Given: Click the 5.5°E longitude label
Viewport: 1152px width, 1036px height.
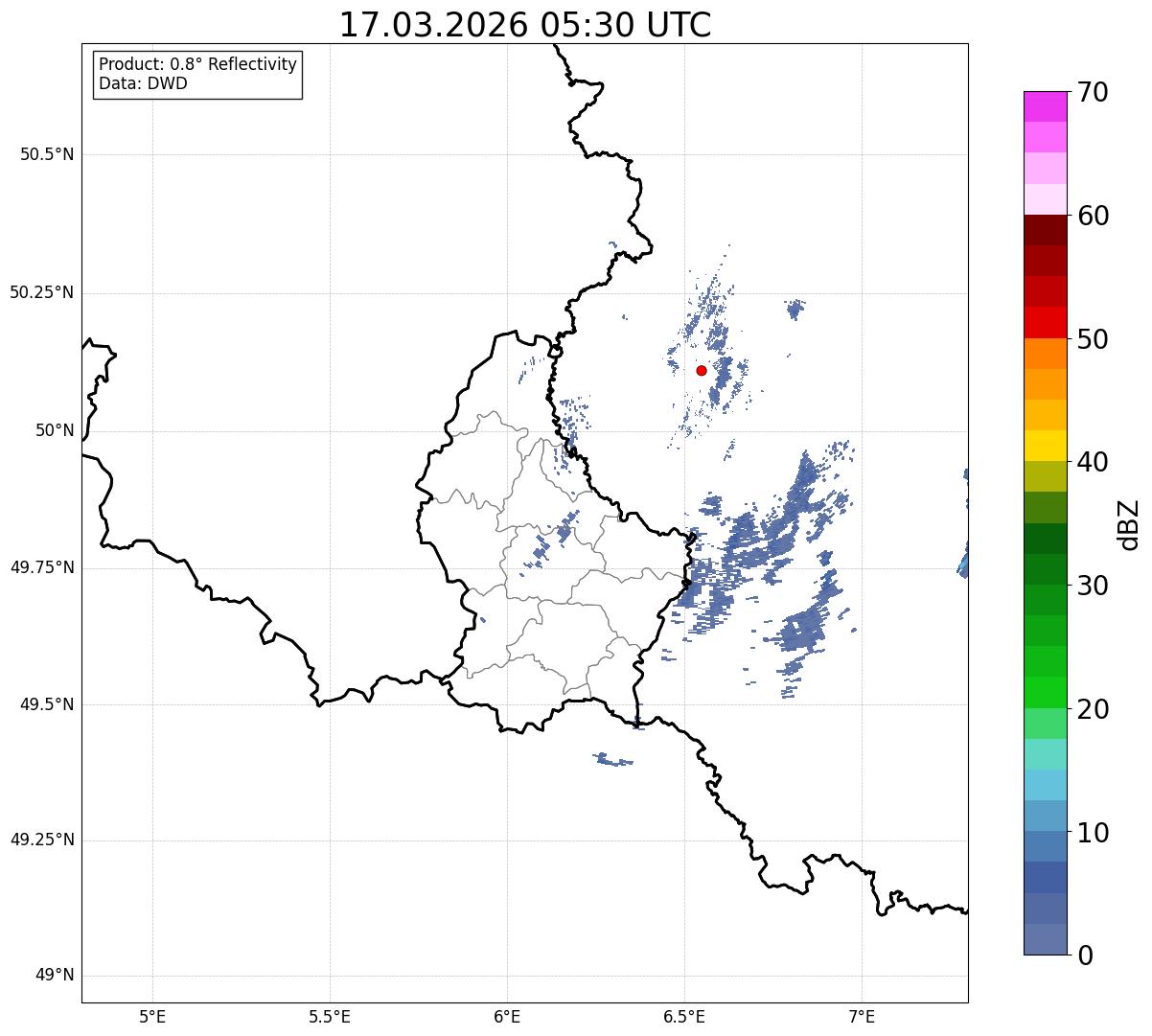Looking at the screenshot, I should [x=330, y=1017].
